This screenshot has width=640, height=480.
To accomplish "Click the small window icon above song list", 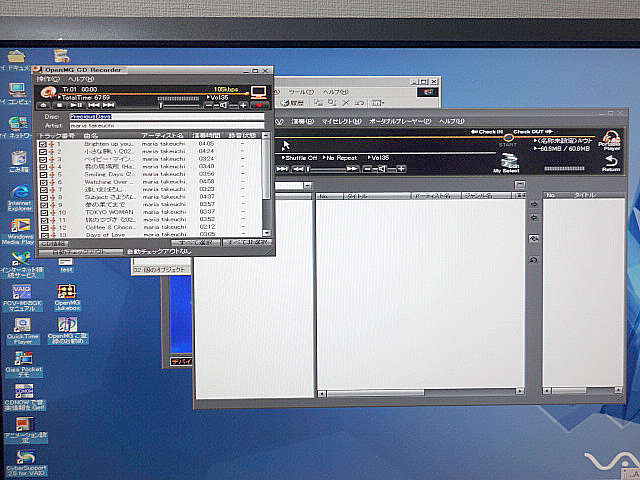I will [x=520, y=185].
